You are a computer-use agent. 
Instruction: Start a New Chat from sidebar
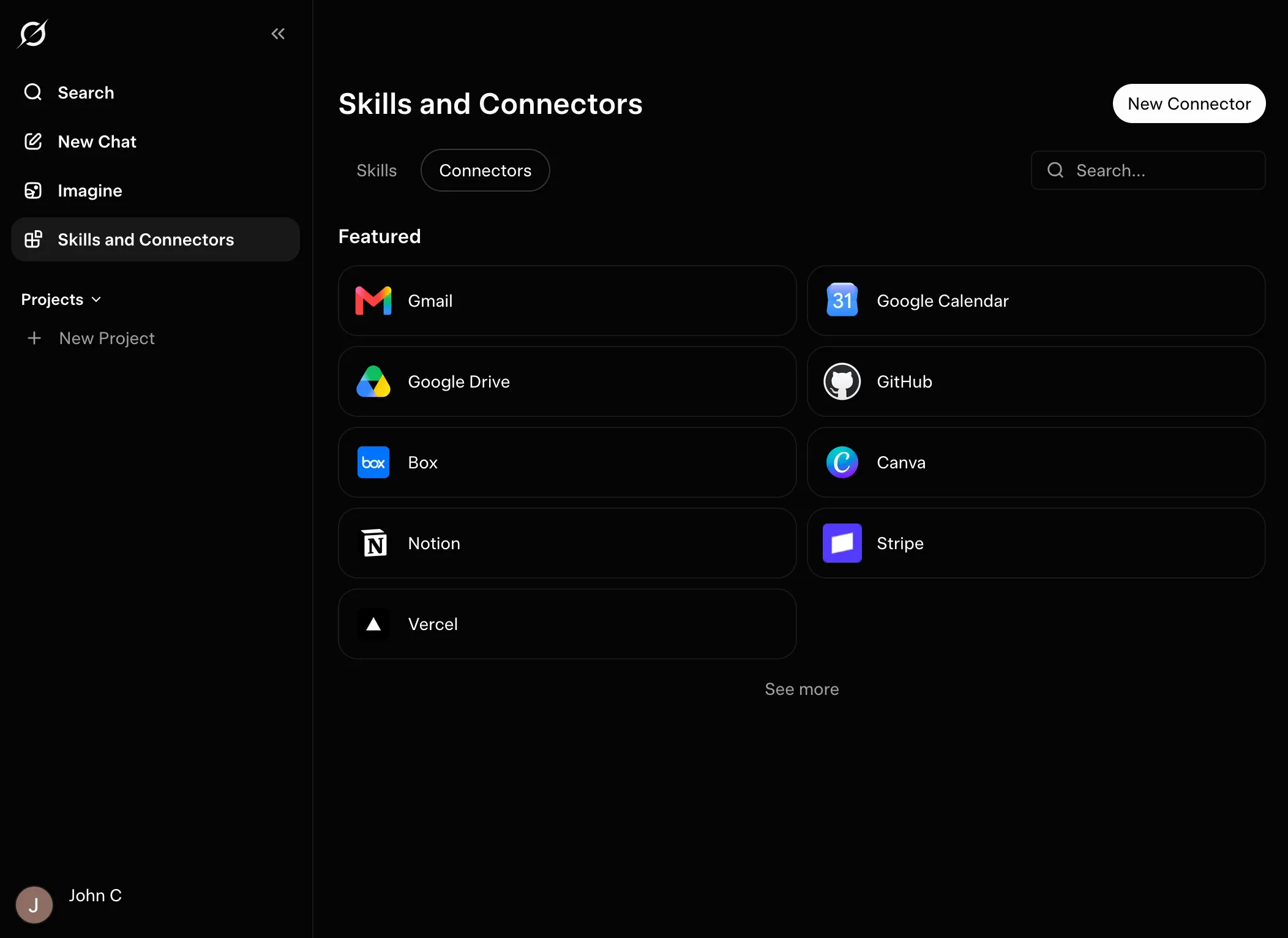tap(155, 141)
